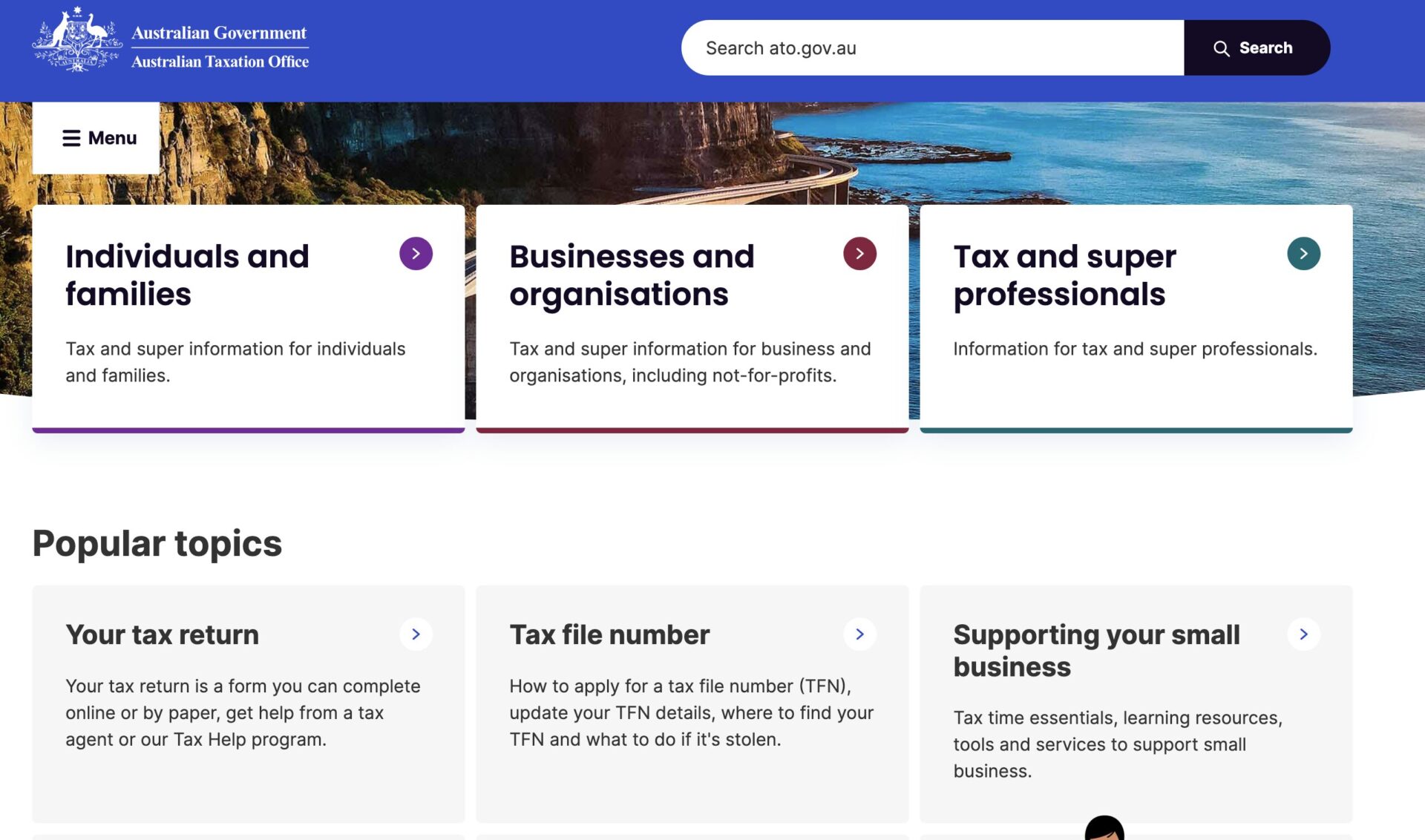
Task: Click the chevron icon beside Tax file number
Action: [859, 634]
